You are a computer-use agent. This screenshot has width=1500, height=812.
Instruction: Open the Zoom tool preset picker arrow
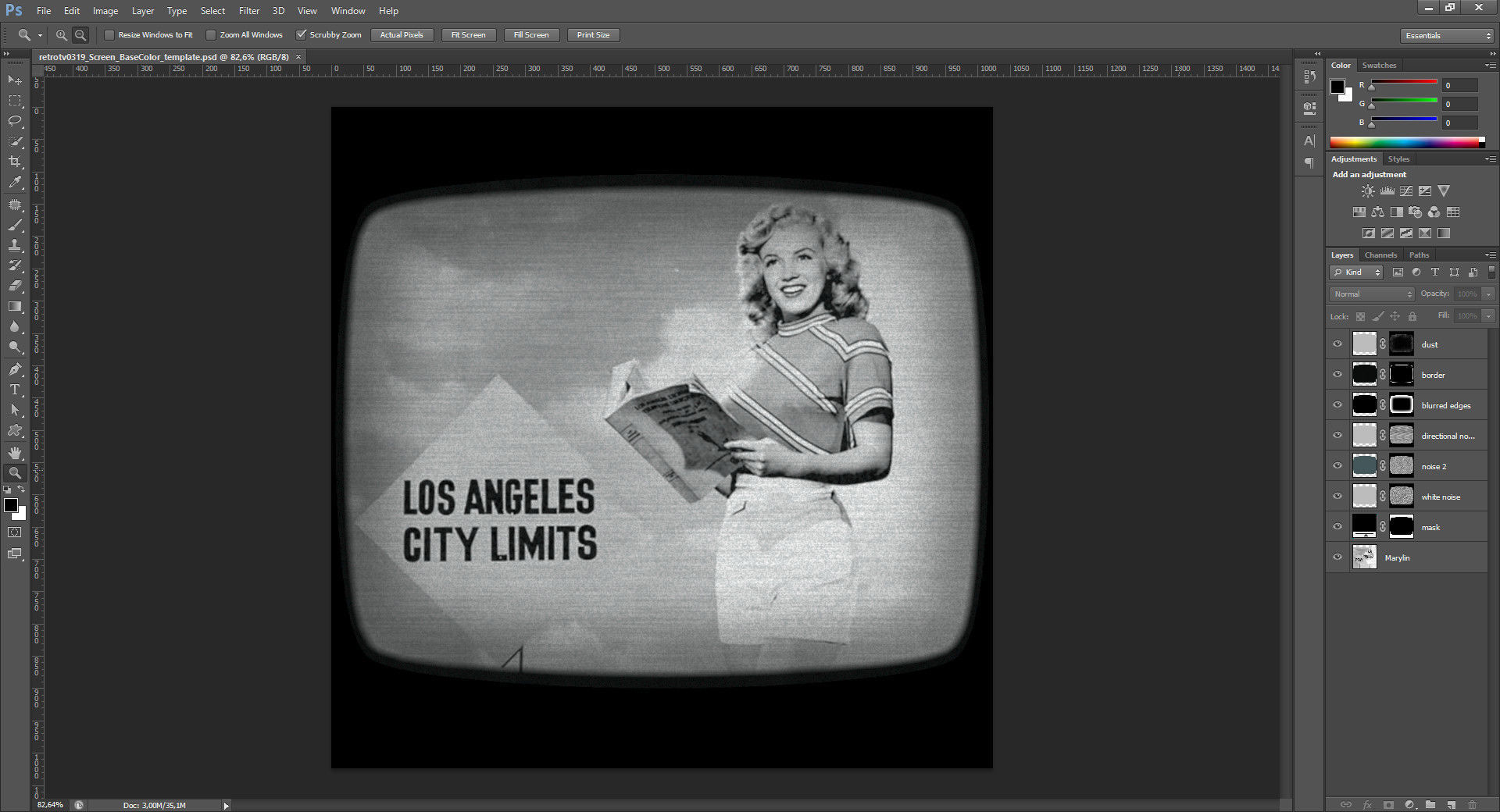tap(40, 35)
